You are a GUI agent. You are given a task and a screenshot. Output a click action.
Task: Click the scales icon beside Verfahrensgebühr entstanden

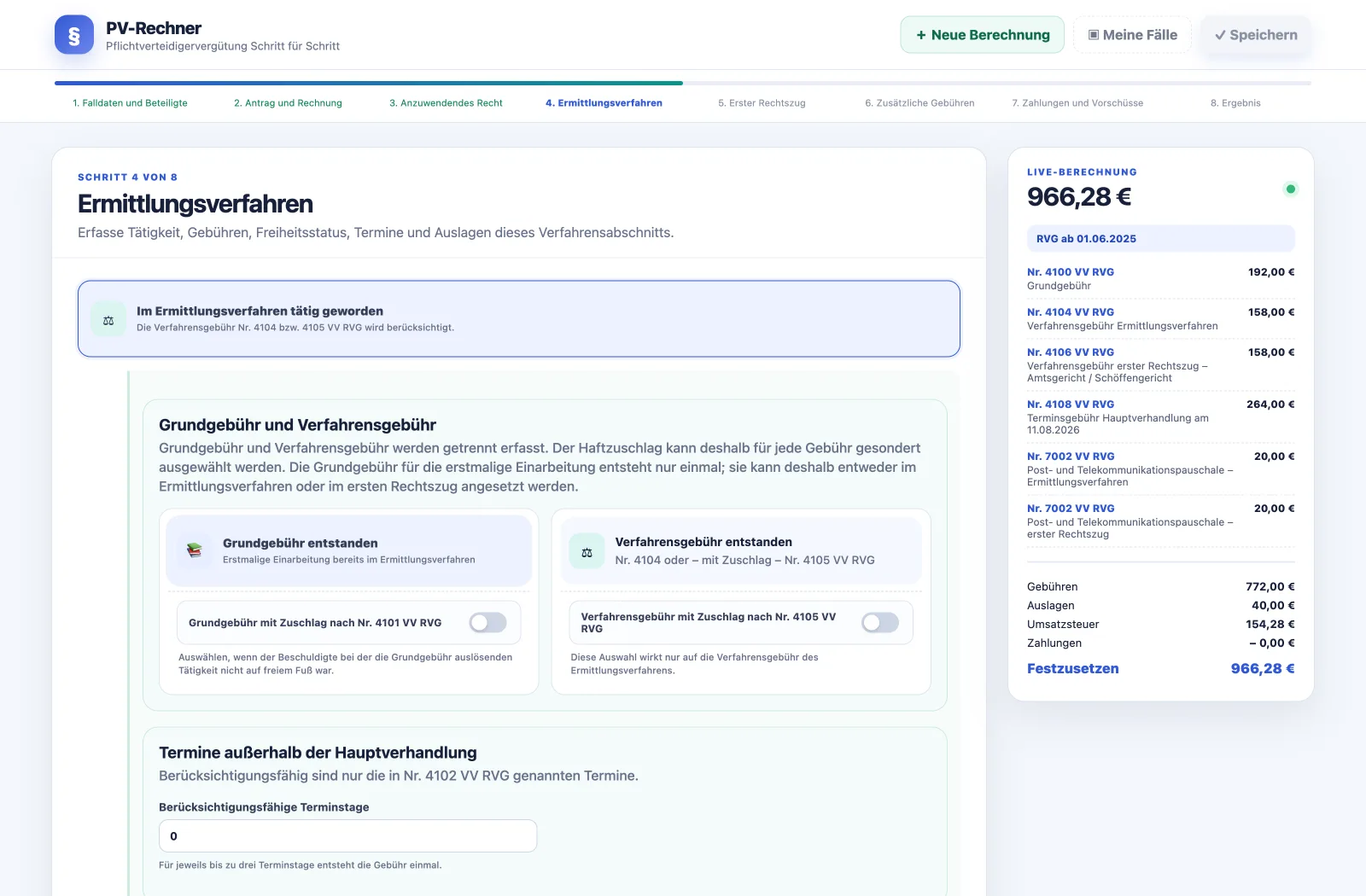tap(587, 552)
